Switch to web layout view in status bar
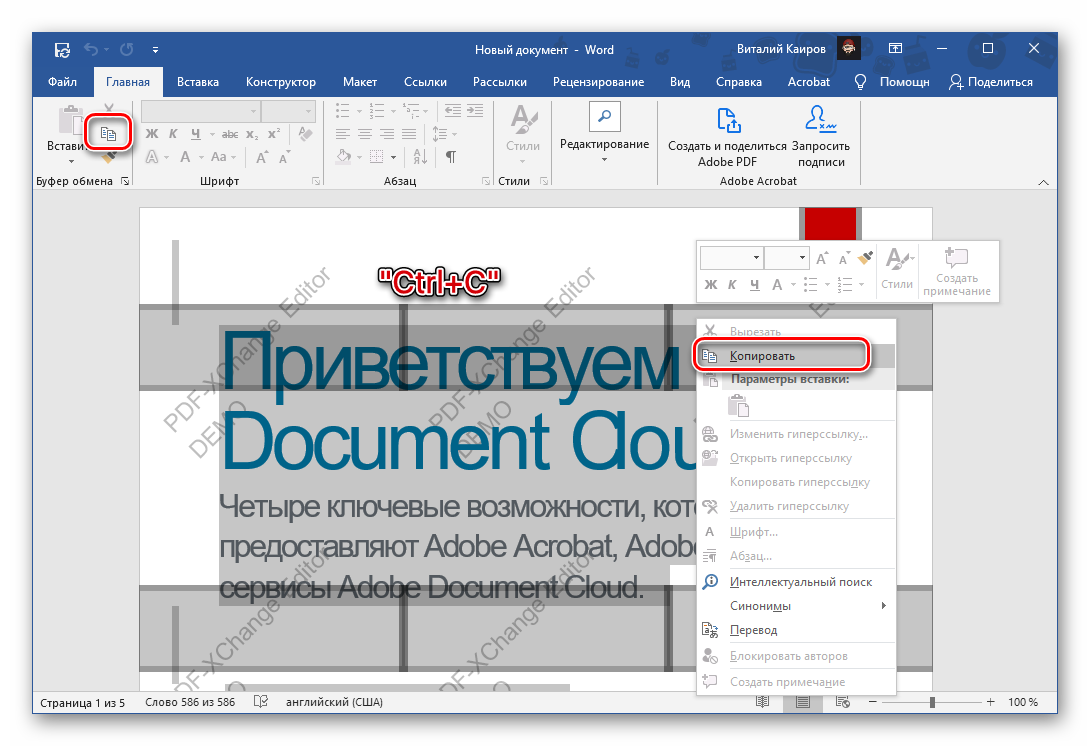Viewport: 1090px width, 746px height. (x=843, y=702)
